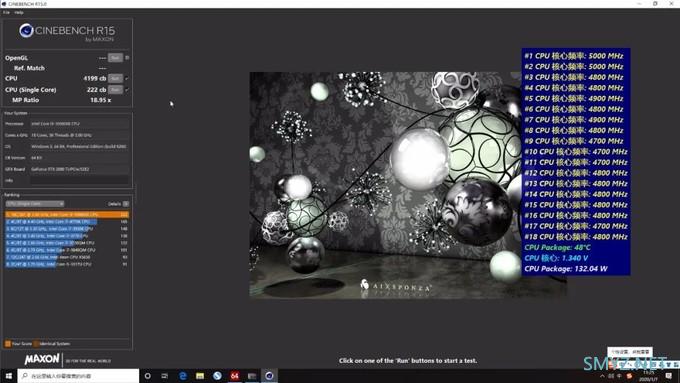Image resolution: width=680 pixels, height=383 pixels.
Task: Click #9 CPU core frequency 4700 MHz line
Action: (574, 141)
